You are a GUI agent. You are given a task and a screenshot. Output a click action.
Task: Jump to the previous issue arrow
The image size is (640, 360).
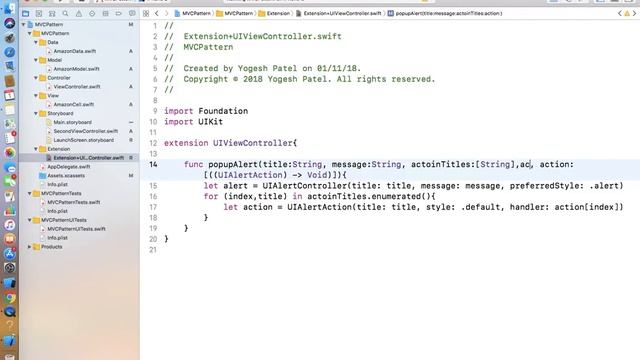pos(620,13)
